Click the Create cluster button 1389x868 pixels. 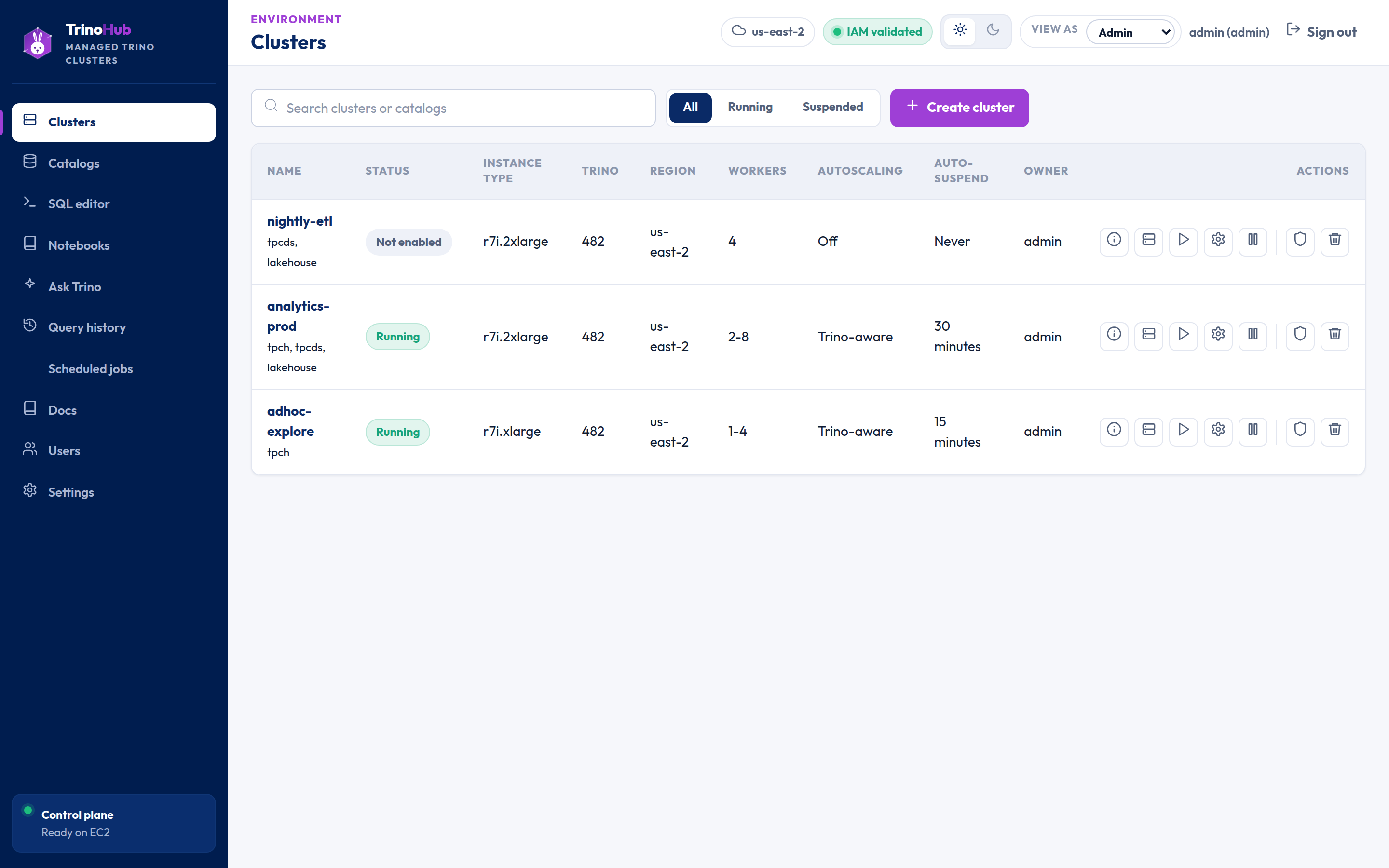click(959, 108)
